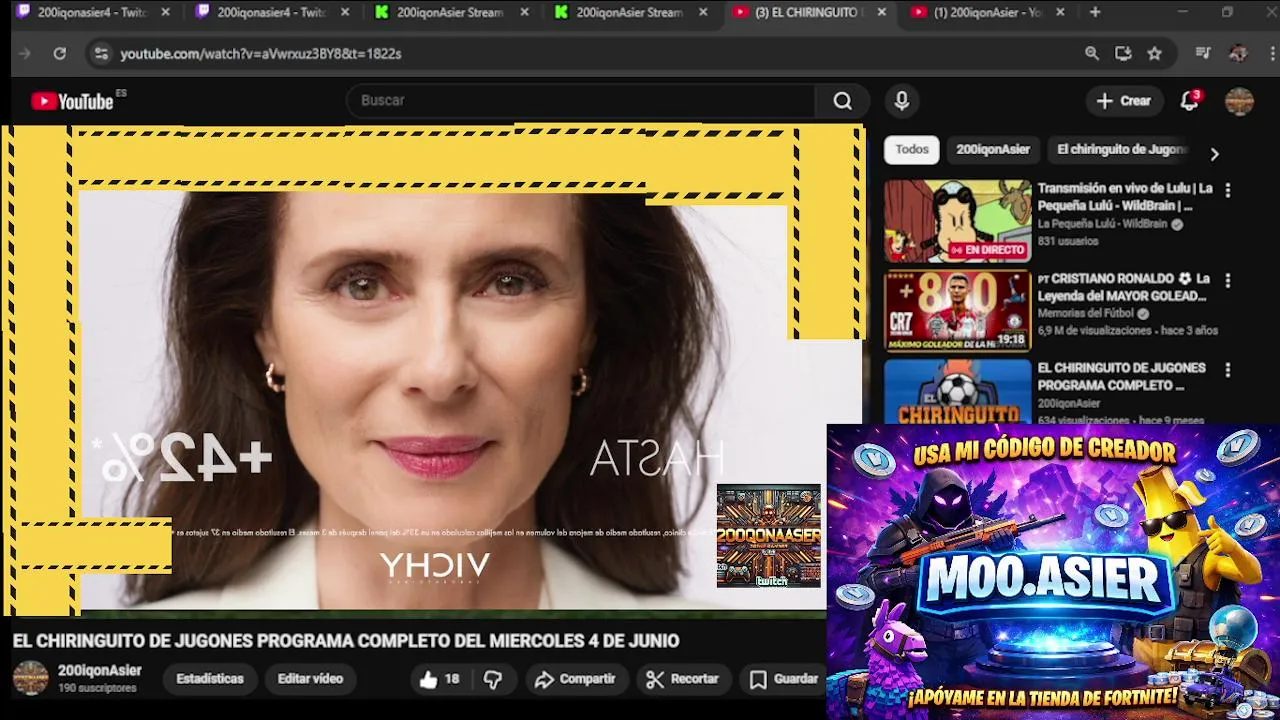1280x720 pixels.
Task: Click Guardar to save the video
Action: pos(785,679)
